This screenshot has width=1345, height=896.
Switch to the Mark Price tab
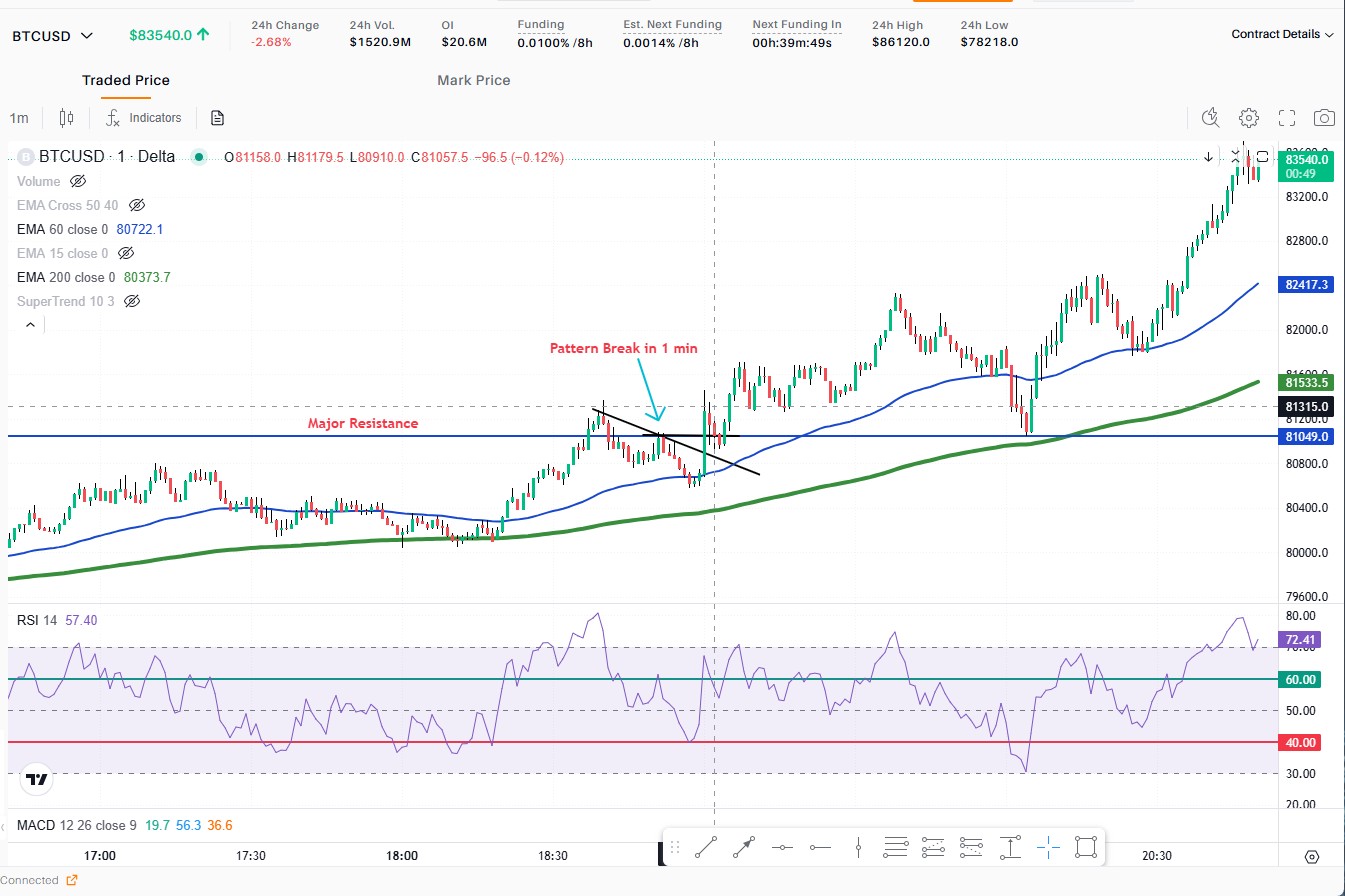(473, 80)
